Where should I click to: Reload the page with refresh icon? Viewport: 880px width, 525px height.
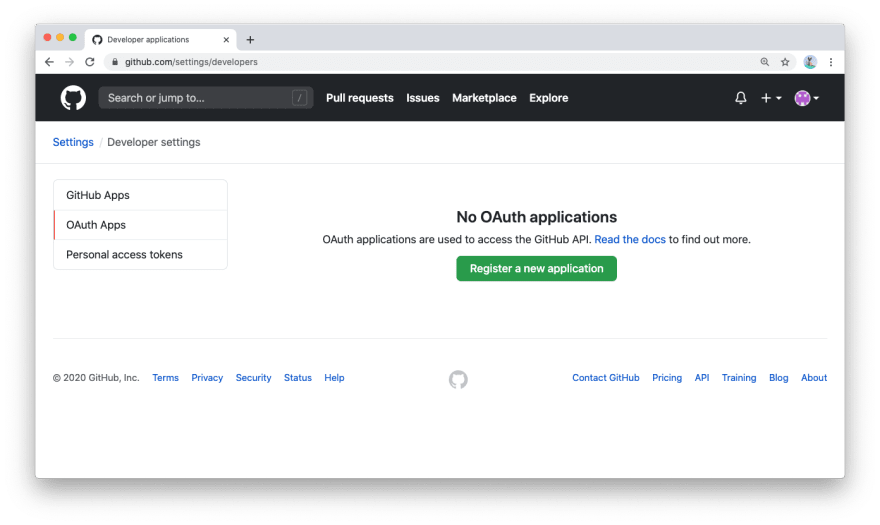pyautogui.click(x=90, y=62)
